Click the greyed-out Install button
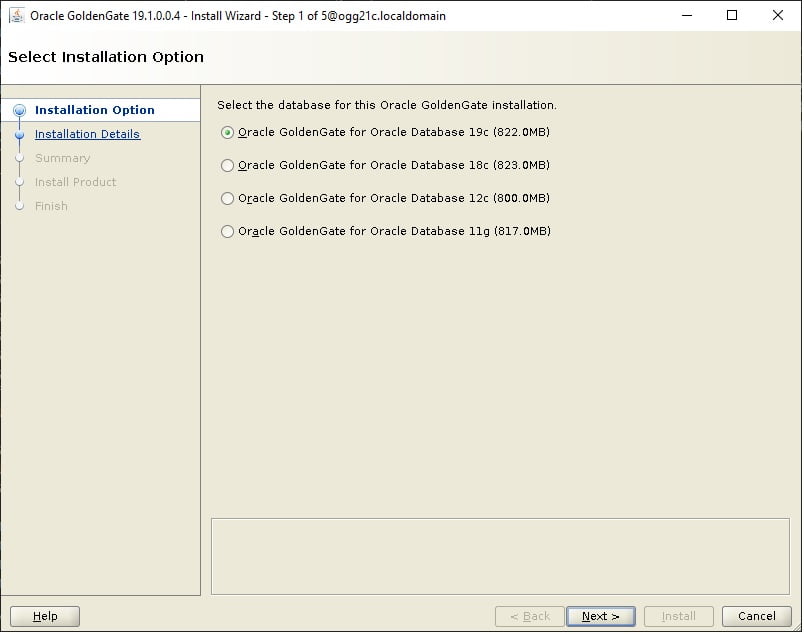Viewport: 804px width, 634px height. [x=678, y=616]
